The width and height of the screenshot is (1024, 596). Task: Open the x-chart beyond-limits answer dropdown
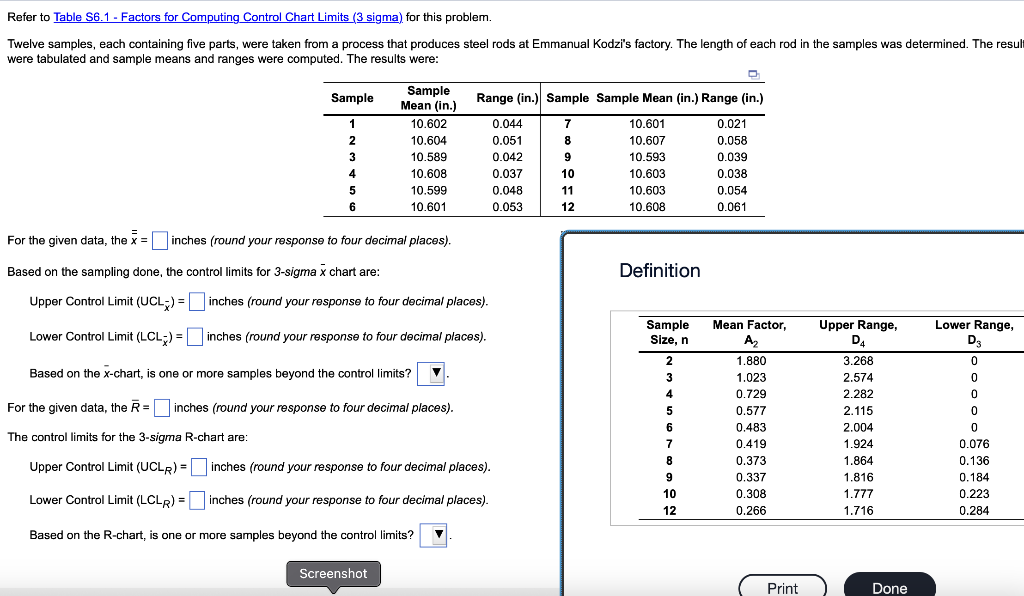tap(433, 373)
